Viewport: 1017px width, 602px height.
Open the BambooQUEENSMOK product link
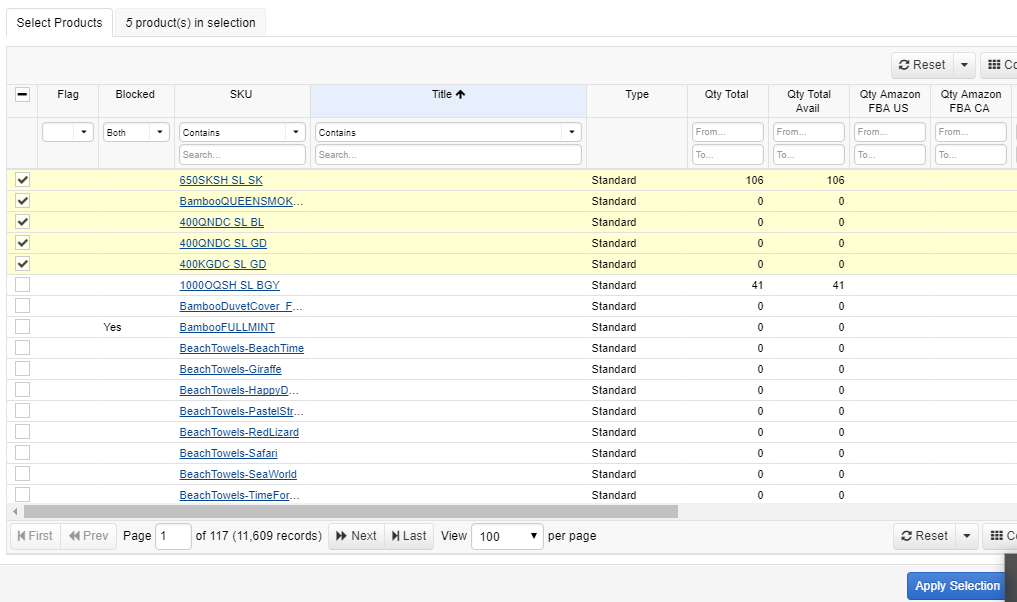pos(241,201)
